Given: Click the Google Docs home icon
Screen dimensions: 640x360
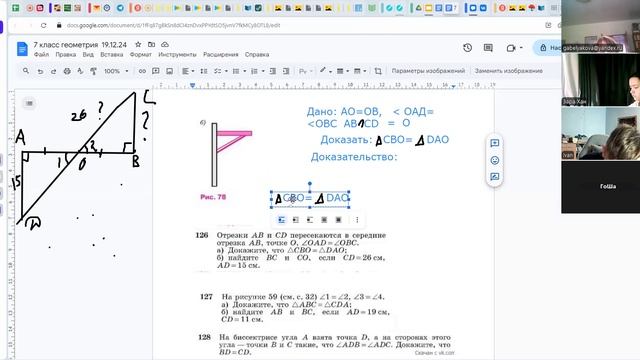Looking at the screenshot, I should tap(22, 49).
